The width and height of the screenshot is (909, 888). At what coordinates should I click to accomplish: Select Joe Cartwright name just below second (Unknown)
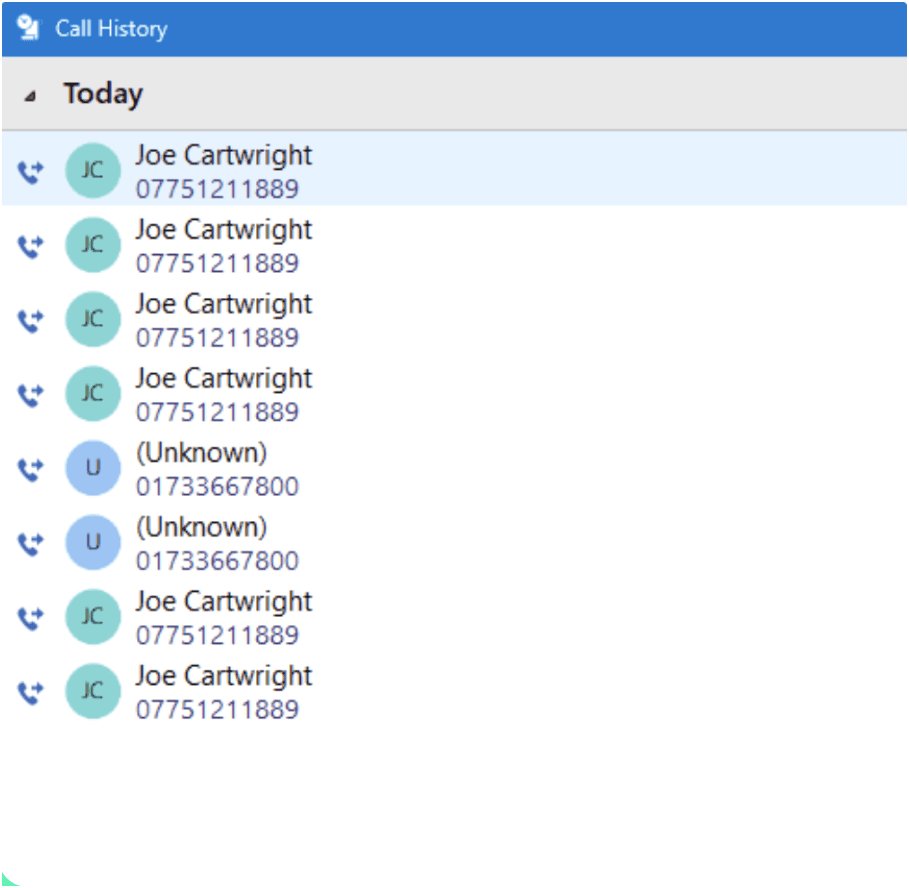pyautogui.click(x=224, y=602)
